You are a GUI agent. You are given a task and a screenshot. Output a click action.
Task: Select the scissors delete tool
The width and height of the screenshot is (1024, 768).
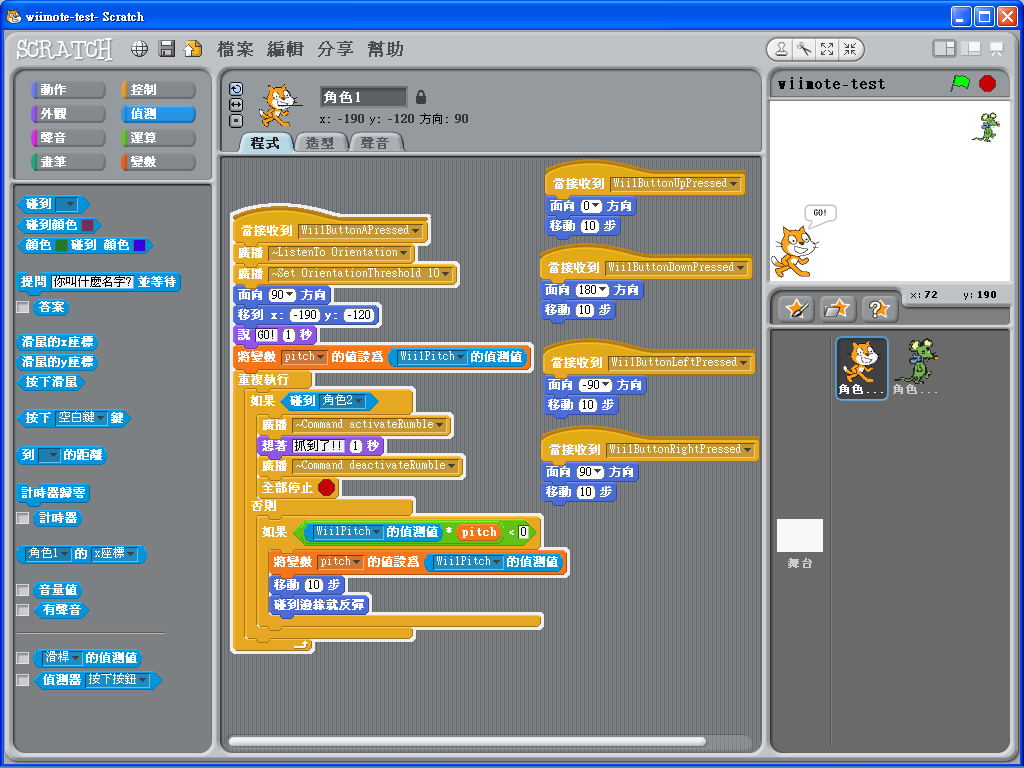(804, 48)
